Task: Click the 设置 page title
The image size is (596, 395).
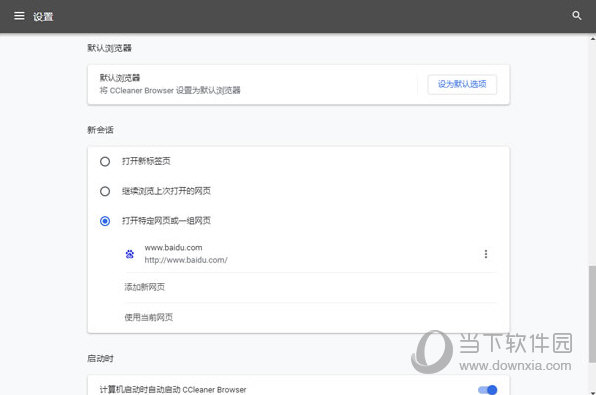Action: 43,16
